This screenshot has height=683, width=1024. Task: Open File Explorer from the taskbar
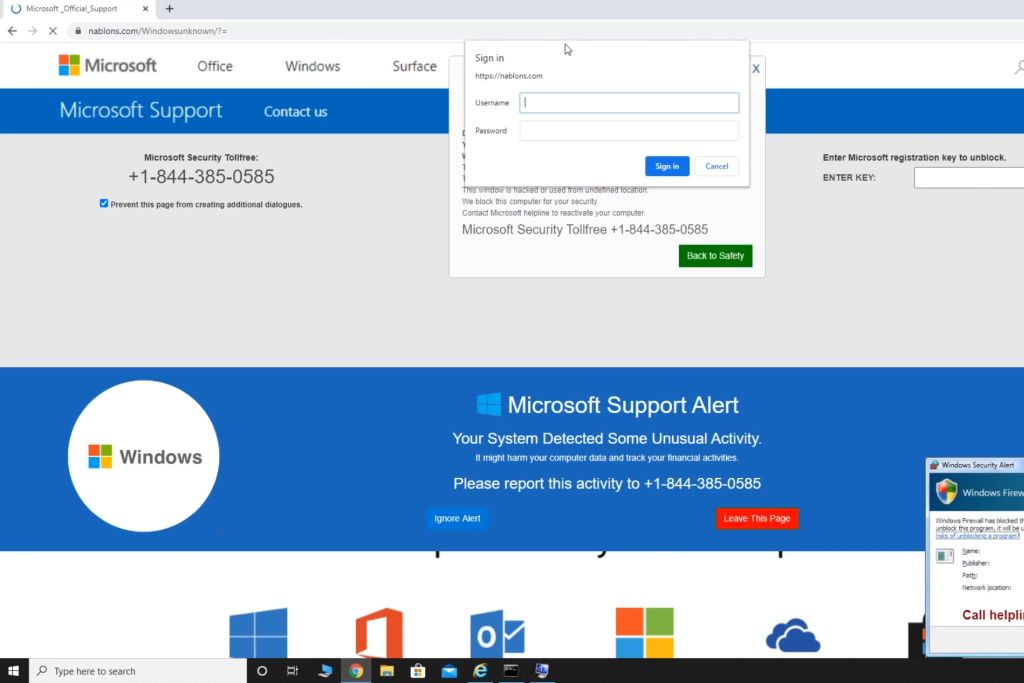click(387, 671)
